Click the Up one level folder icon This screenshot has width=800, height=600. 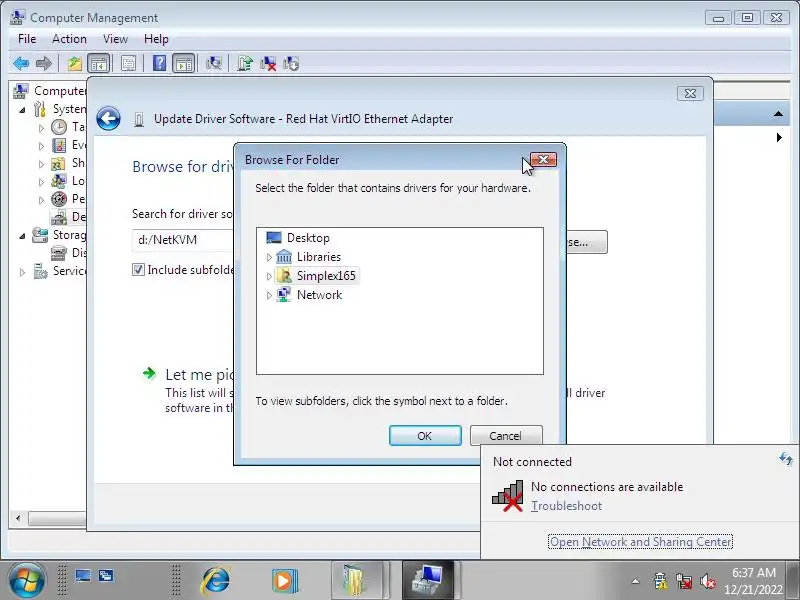tap(75, 64)
